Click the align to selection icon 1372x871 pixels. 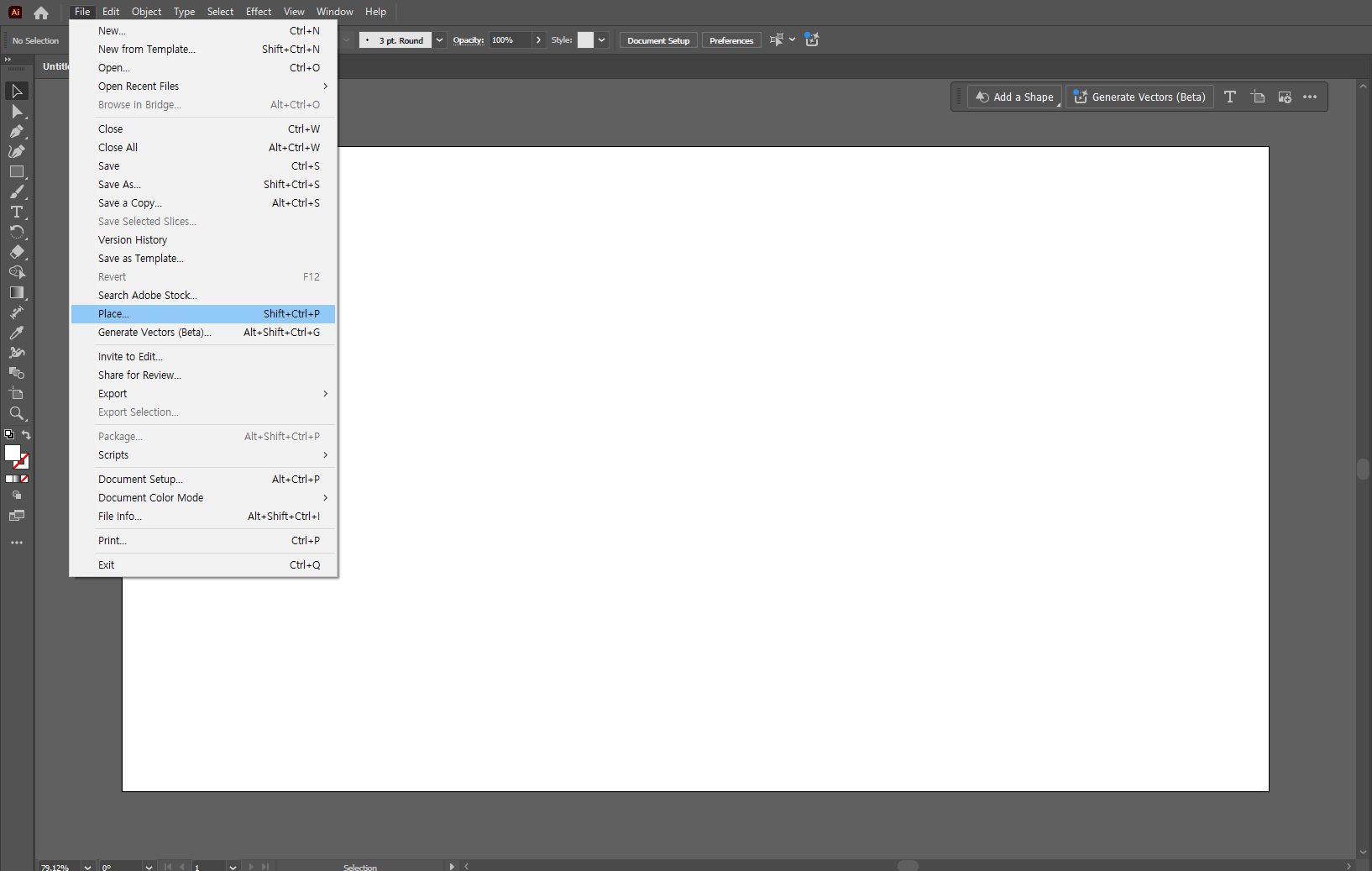click(777, 39)
